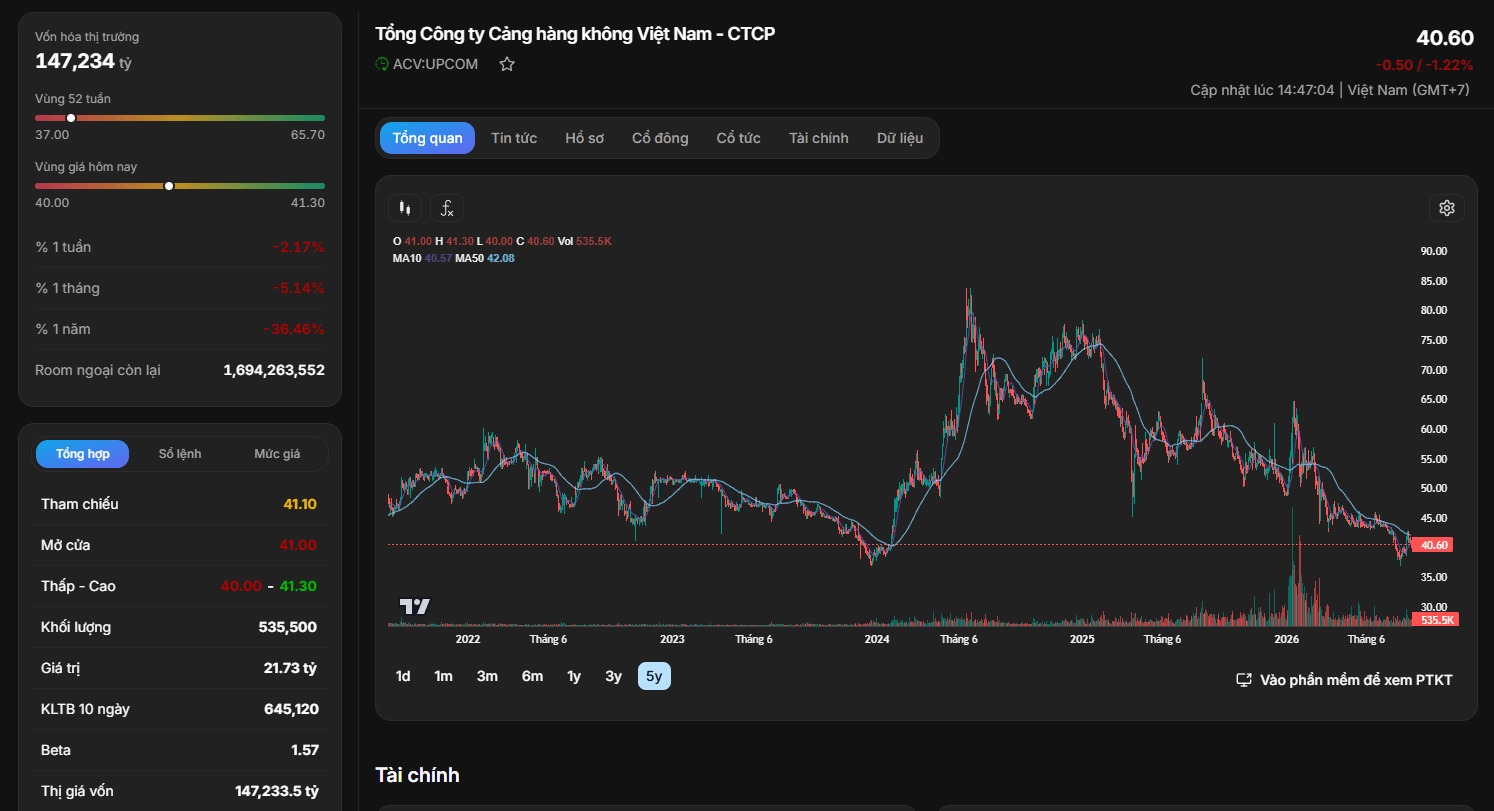Set chart range to 6m
The width and height of the screenshot is (1494, 811).
point(532,677)
